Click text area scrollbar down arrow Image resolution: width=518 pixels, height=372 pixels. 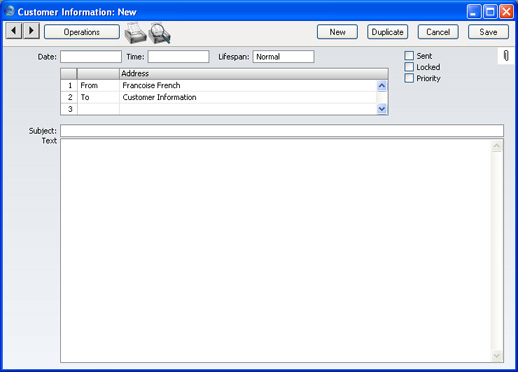[496, 356]
